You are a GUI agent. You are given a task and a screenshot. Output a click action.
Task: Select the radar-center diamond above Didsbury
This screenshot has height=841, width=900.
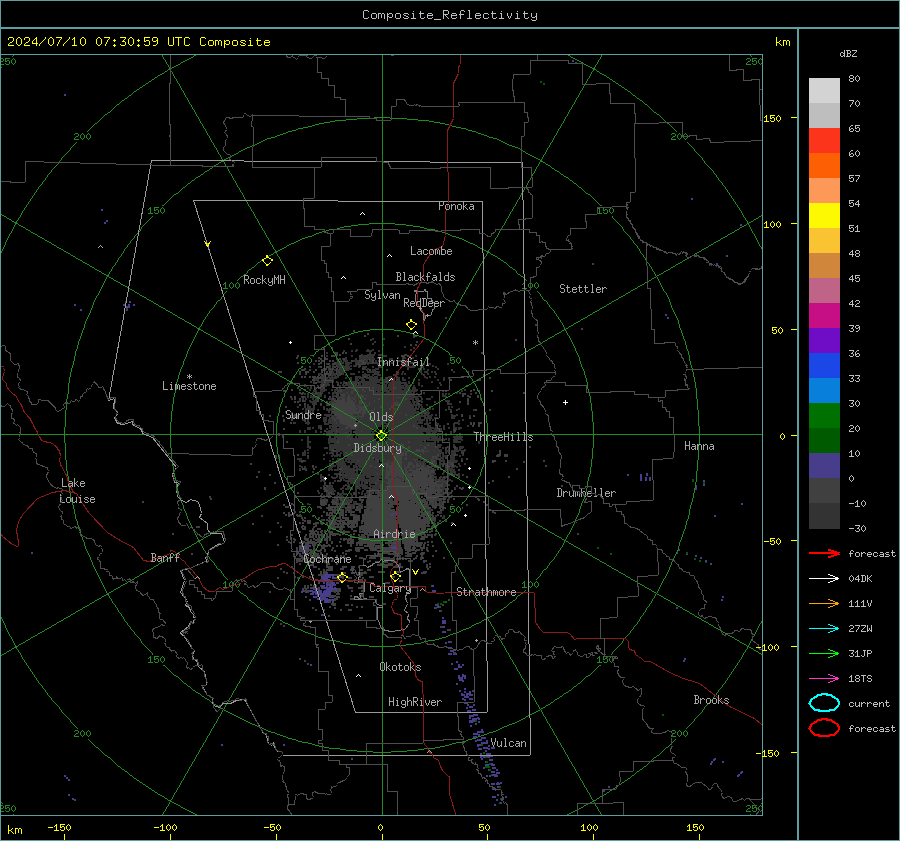point(381,436)
